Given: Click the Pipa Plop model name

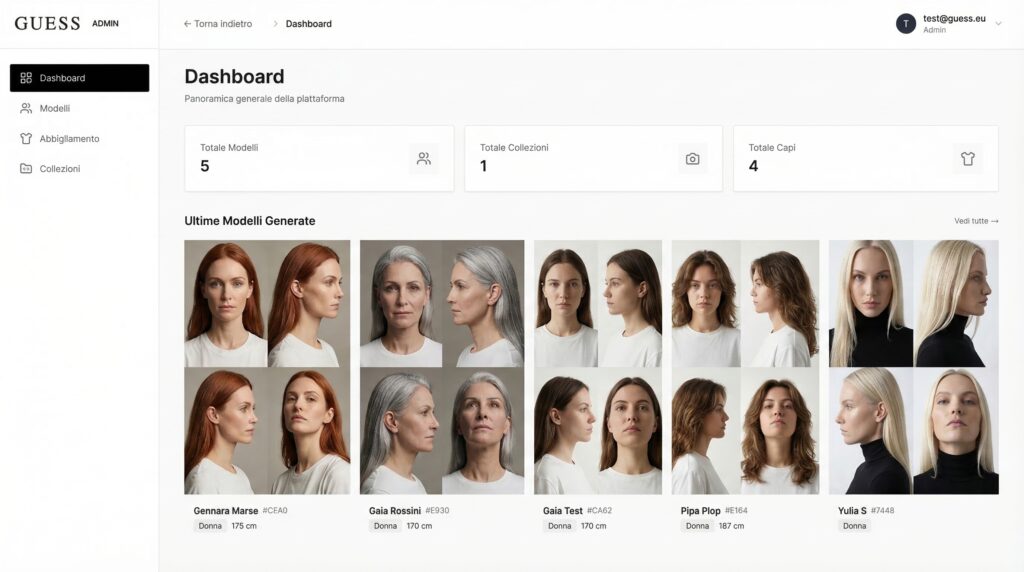Looking at the screenshot, I should tap(701, 511).
